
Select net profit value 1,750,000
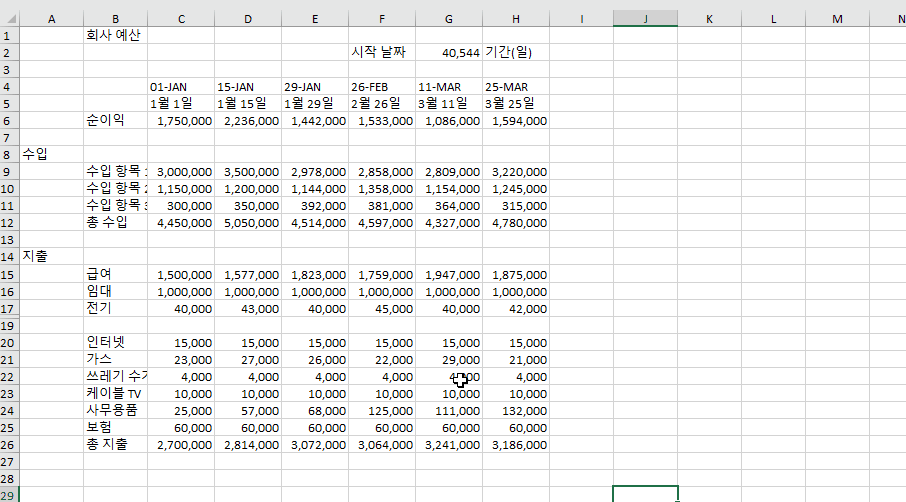(x=181, y=121)
